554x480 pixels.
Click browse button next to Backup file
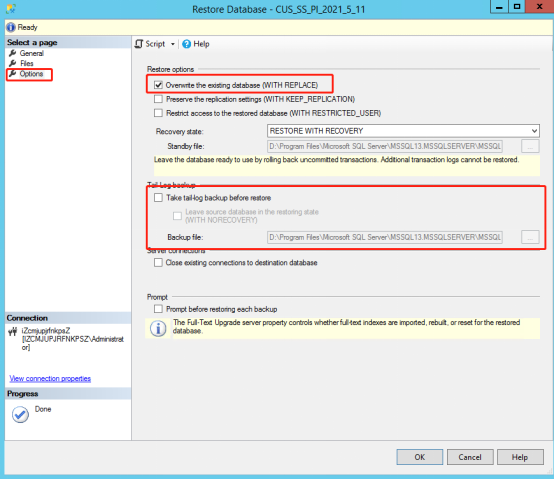click(530, 237)
